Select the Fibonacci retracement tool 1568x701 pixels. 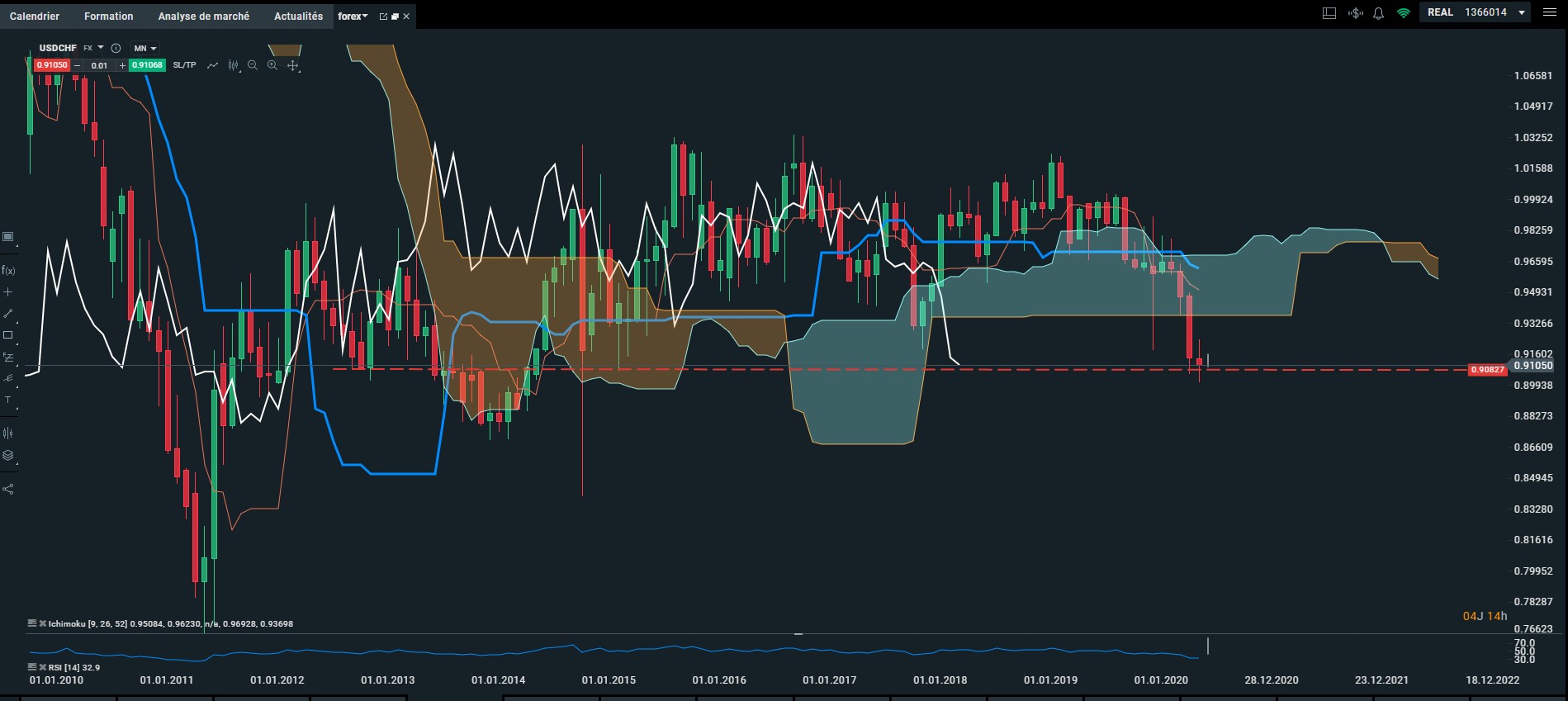click(x=8, y=357)
